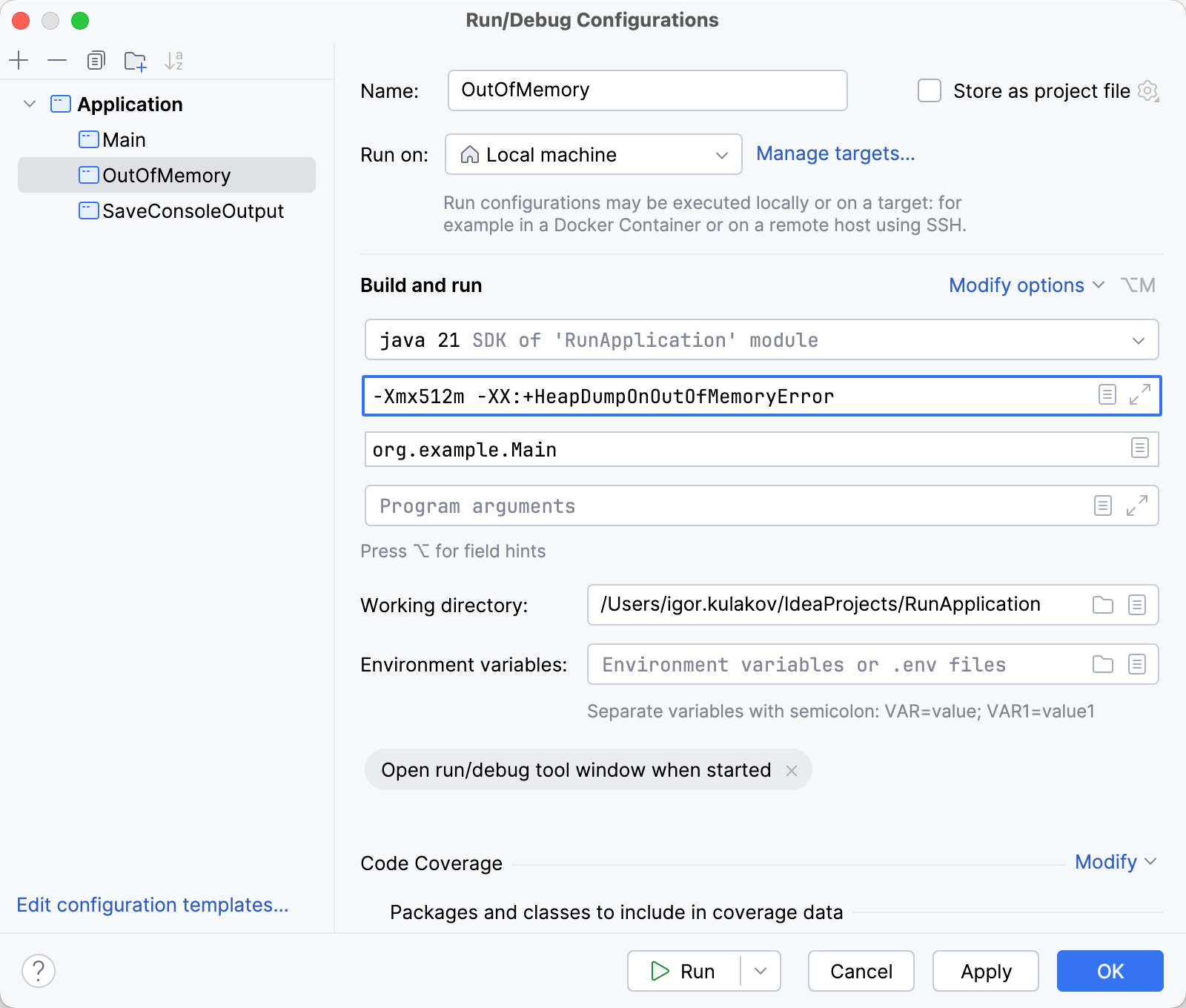Image resolution: width=1186 pixels, height=1008 pixels.
Task: Click the Apply button
Action: click(x=985, y=971)
